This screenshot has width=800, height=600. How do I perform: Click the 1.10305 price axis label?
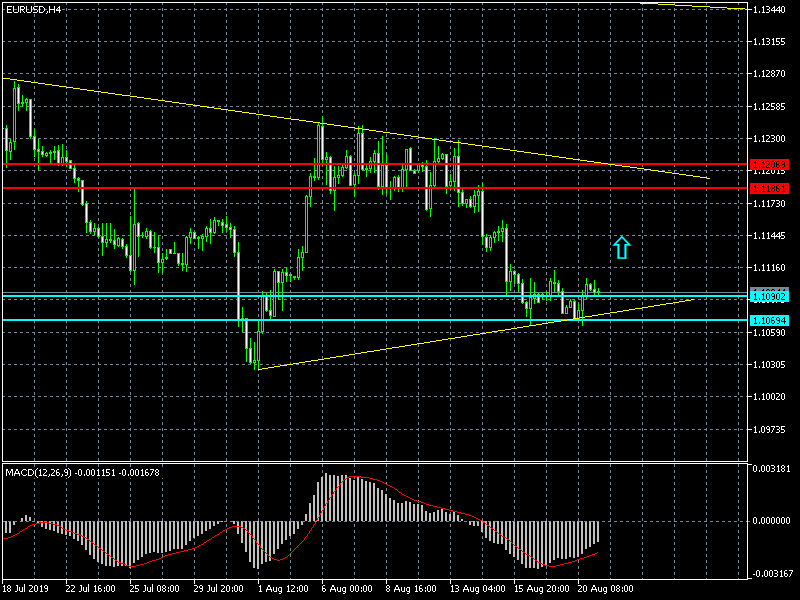[x=769, y=365]
